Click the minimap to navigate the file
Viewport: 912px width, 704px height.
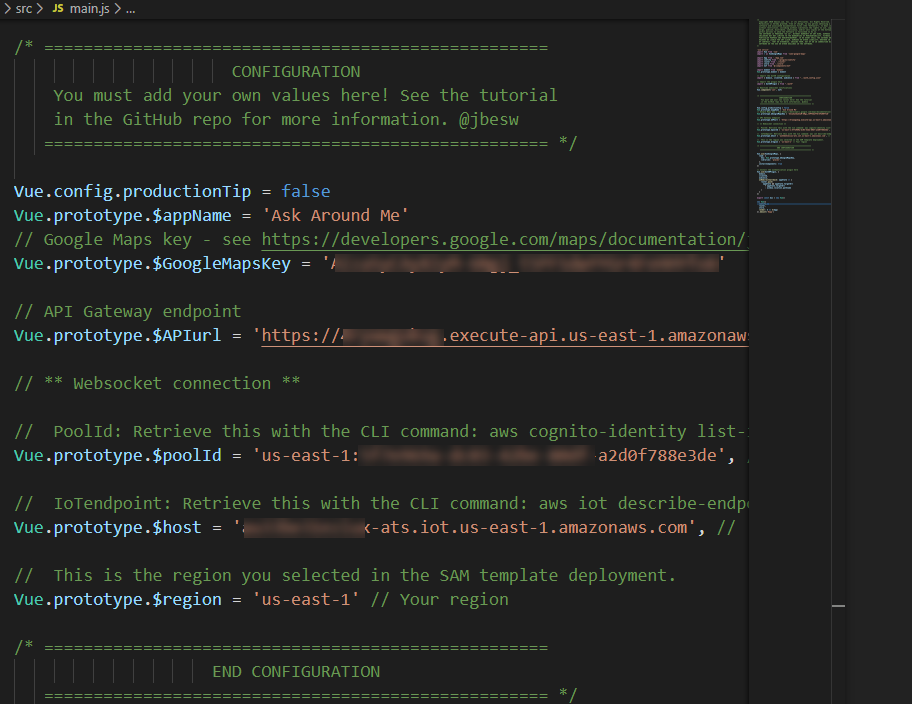pos(793,110)
